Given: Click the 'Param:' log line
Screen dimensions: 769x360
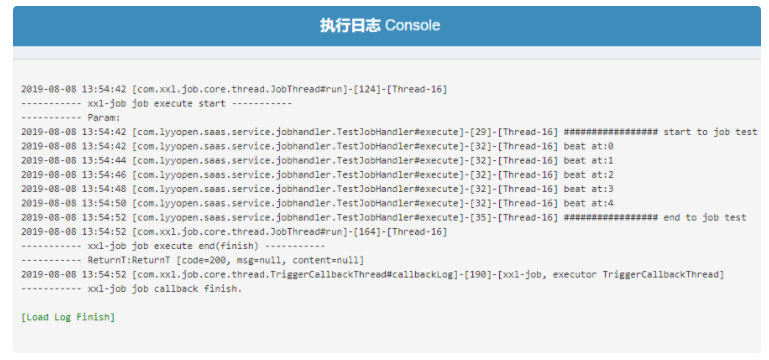Looking at the screenshot, I should (x=71, y=118).
